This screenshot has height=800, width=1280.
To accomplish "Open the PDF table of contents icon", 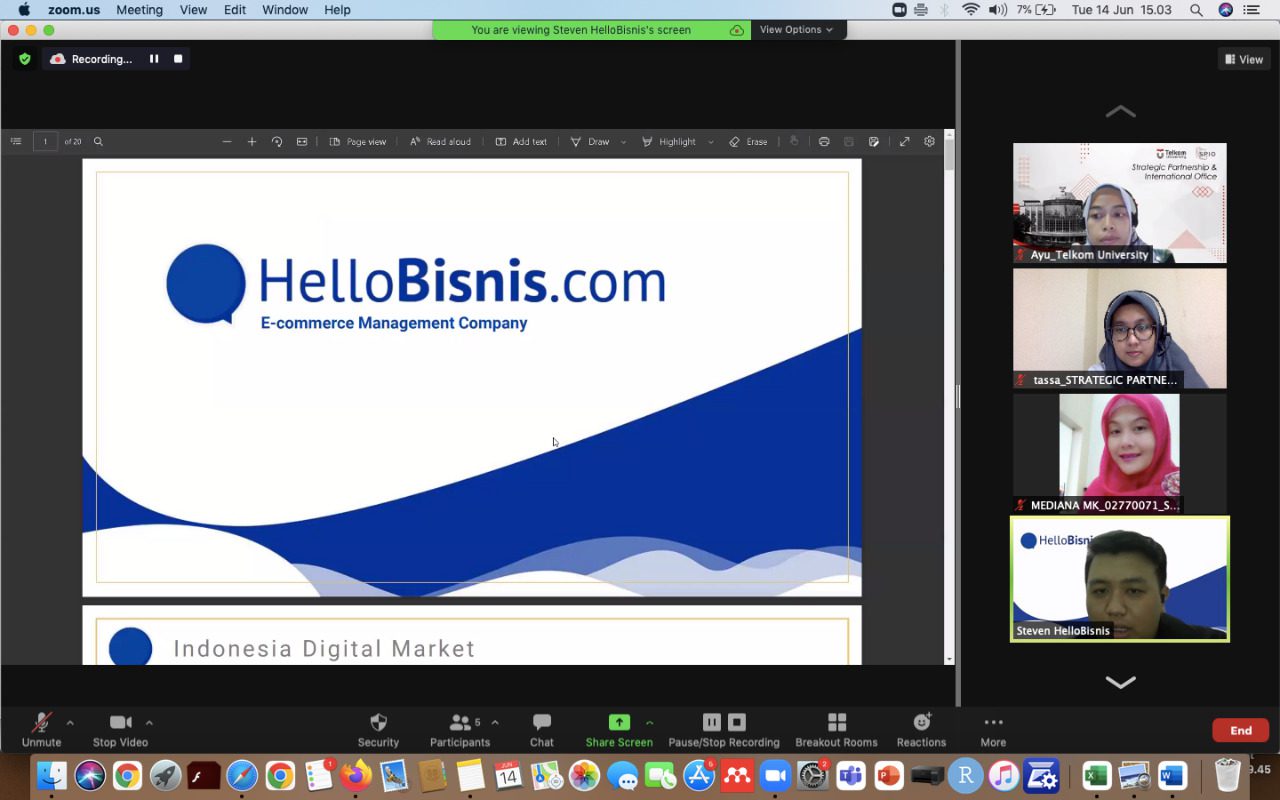I will pyautogui.click(x=16, y=142).
